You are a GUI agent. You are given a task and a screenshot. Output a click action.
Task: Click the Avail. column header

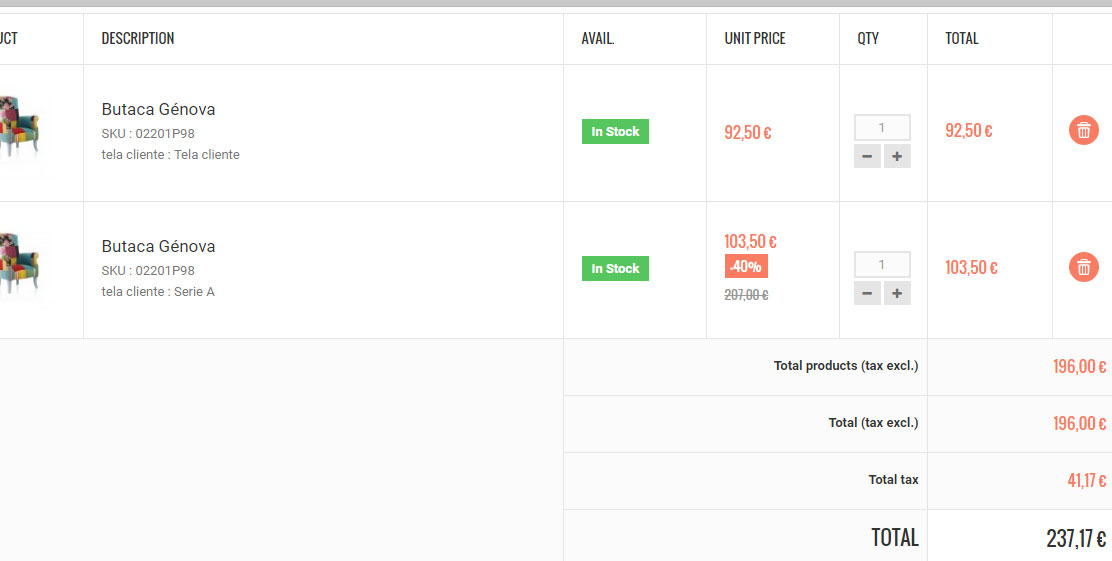click(x=598, y=38)
